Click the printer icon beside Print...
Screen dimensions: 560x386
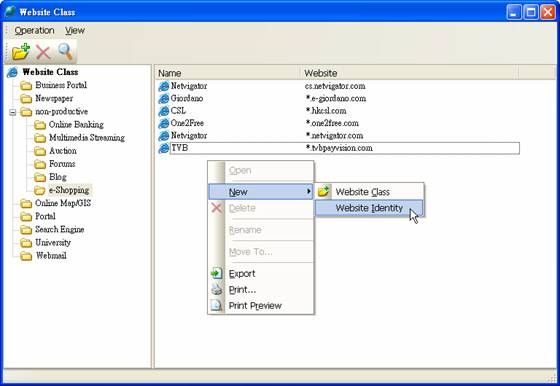point(216,289)
